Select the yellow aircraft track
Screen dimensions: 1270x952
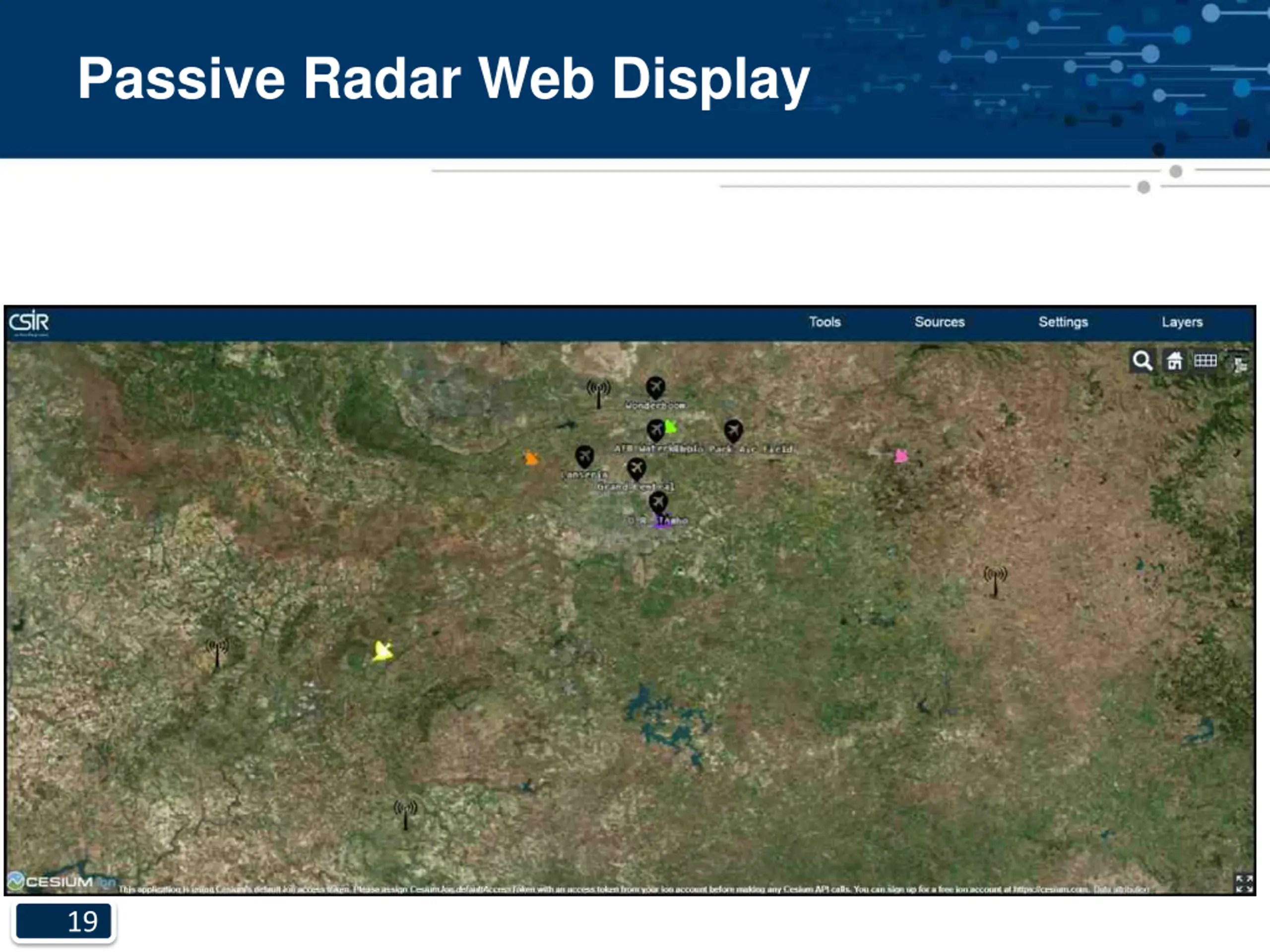pos(382,652)
